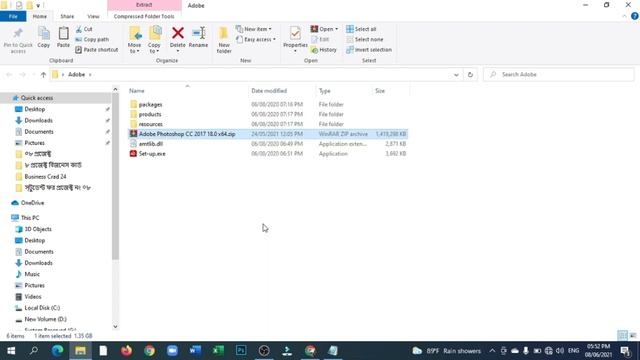Switch to the Home ribbon tab
Screen dimensions: 640x360
click(x=40, y=16)
